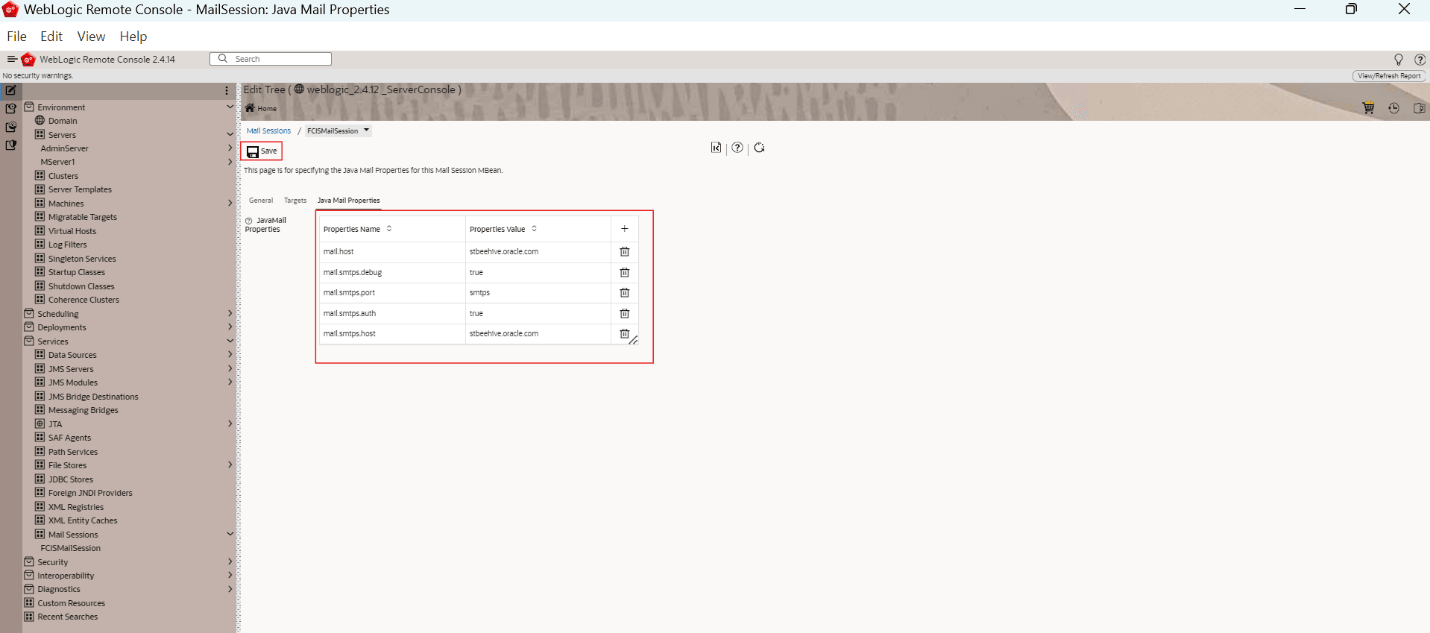Select Coherence Clusters in navigation tree
The height and width of the screenshot is (633, 1430).
(x=83, y=300)
